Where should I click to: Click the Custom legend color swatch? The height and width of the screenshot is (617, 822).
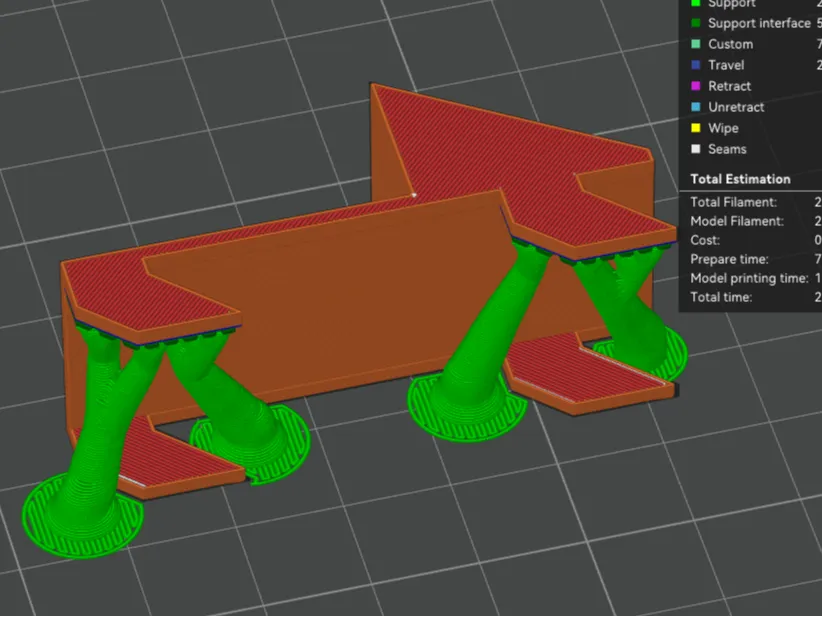[x=696, y=44]
